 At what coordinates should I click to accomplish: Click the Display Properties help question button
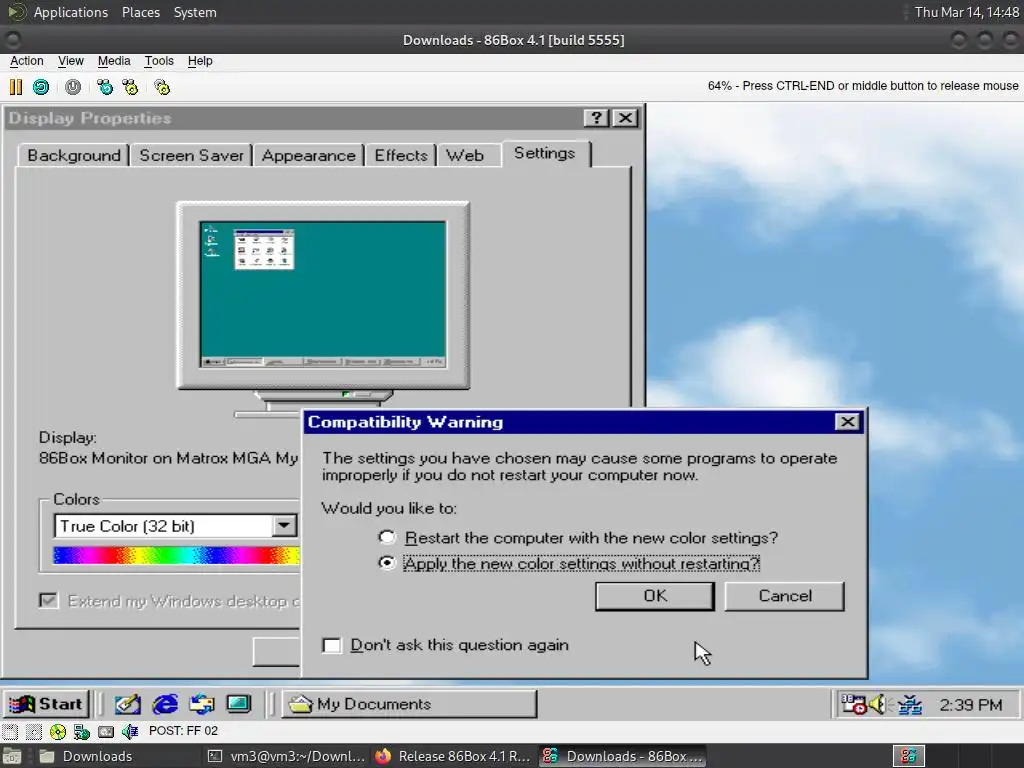click(596, 118)
